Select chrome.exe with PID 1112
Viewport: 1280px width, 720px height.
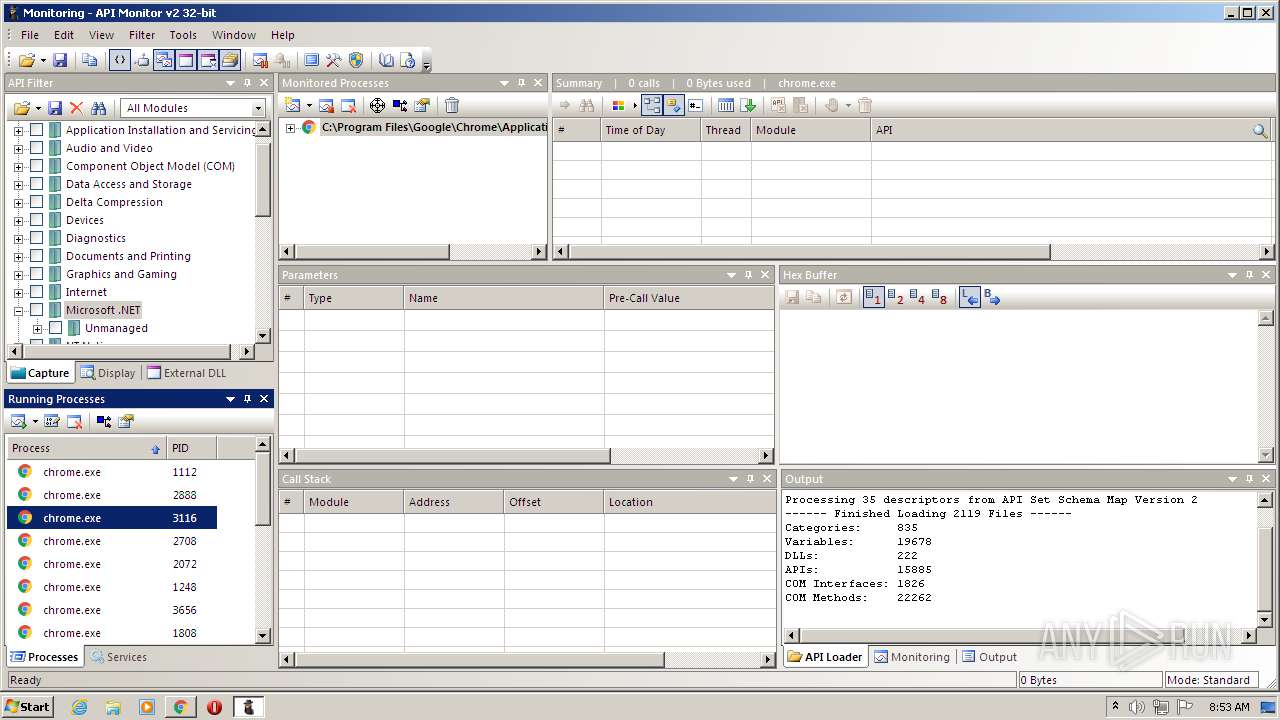click(x=112, y=472)
